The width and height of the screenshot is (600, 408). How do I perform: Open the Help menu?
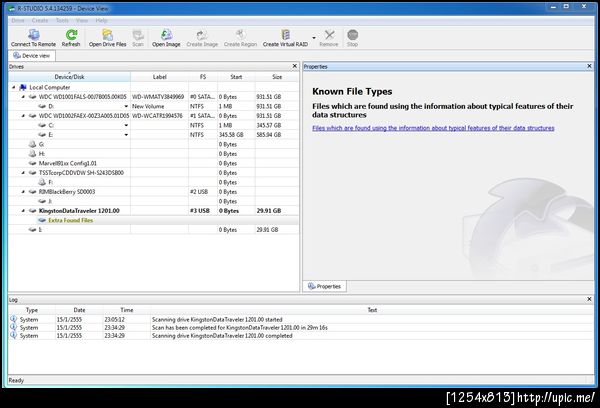point(101,21)
